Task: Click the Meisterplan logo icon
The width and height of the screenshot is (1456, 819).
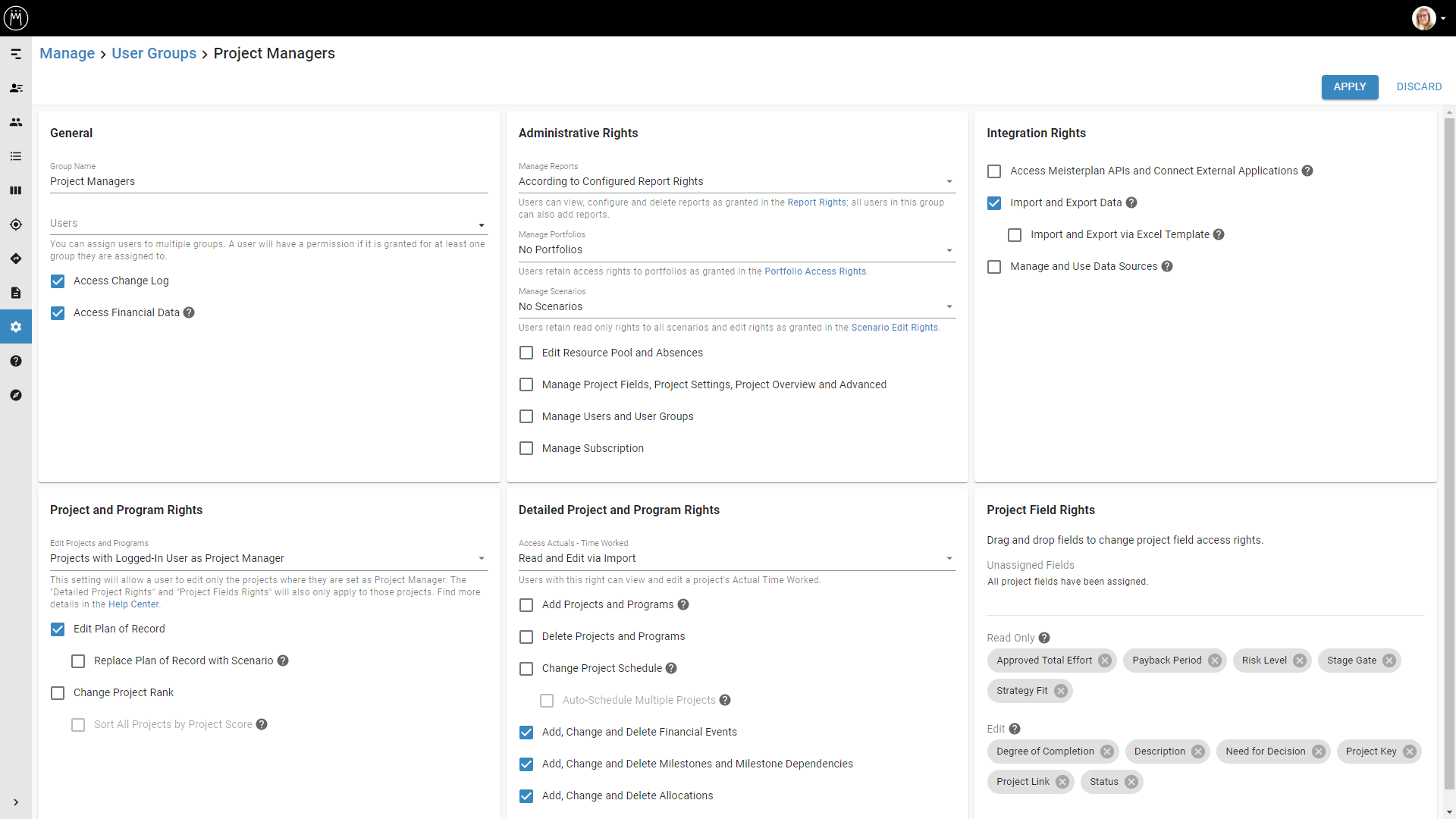Action: (x=16, y=17)
